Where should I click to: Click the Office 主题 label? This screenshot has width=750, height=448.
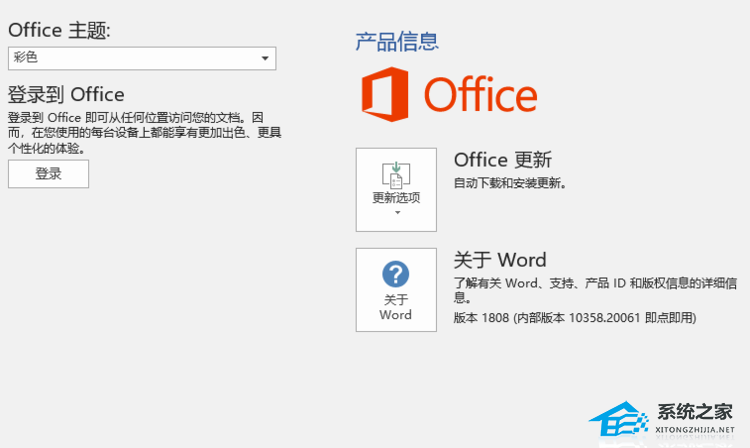pos(59,31)
